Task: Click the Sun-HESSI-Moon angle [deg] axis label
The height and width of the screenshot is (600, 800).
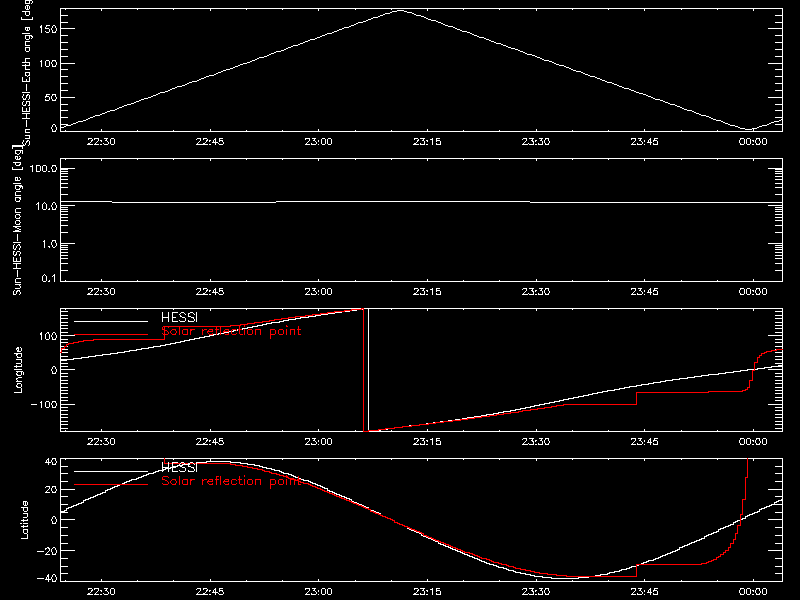Action: click(x=17, y=220)
